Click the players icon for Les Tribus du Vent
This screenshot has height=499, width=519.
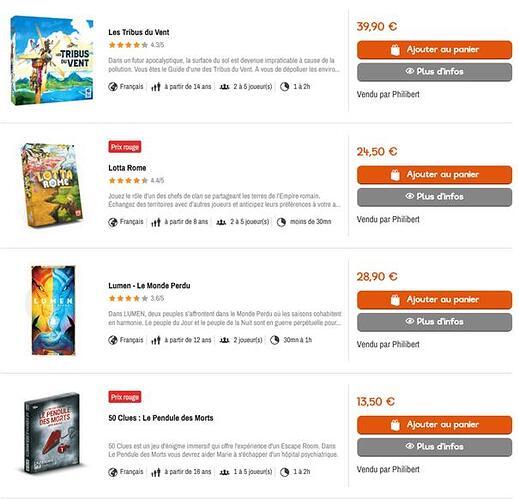click(x=224, y=87)
